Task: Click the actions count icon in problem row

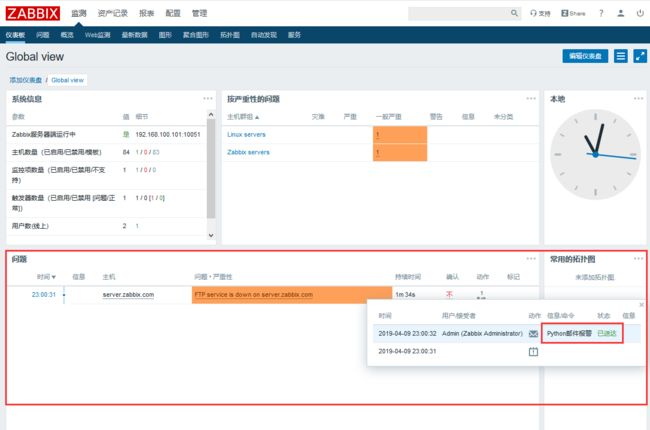Action: (481, 295)
